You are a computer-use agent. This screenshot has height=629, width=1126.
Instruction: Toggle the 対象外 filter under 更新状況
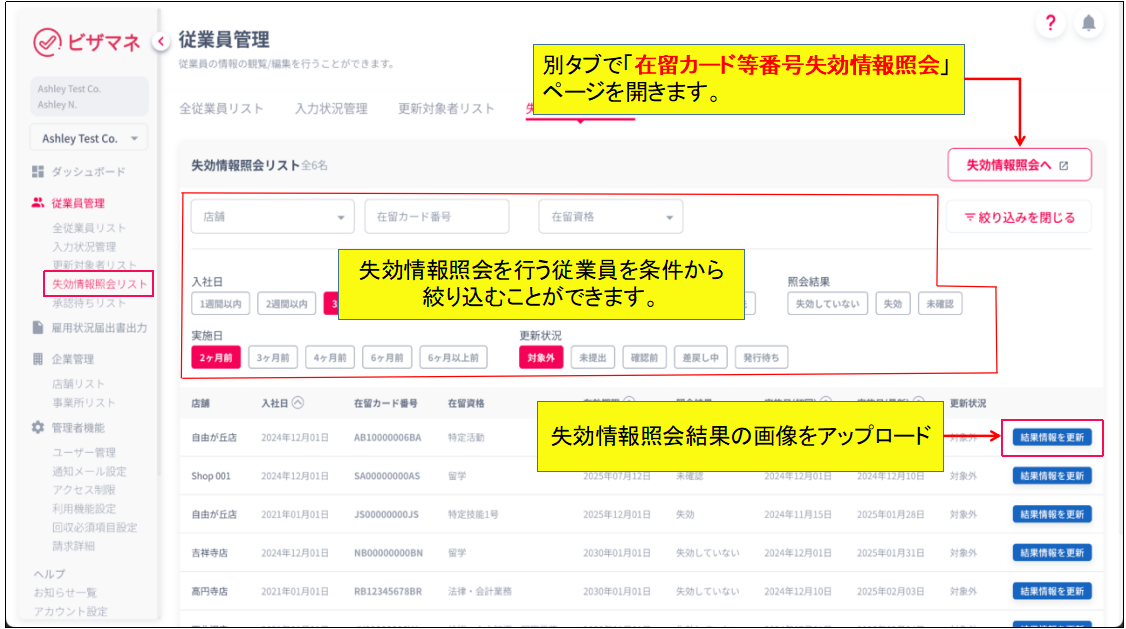tap(541, 357)
